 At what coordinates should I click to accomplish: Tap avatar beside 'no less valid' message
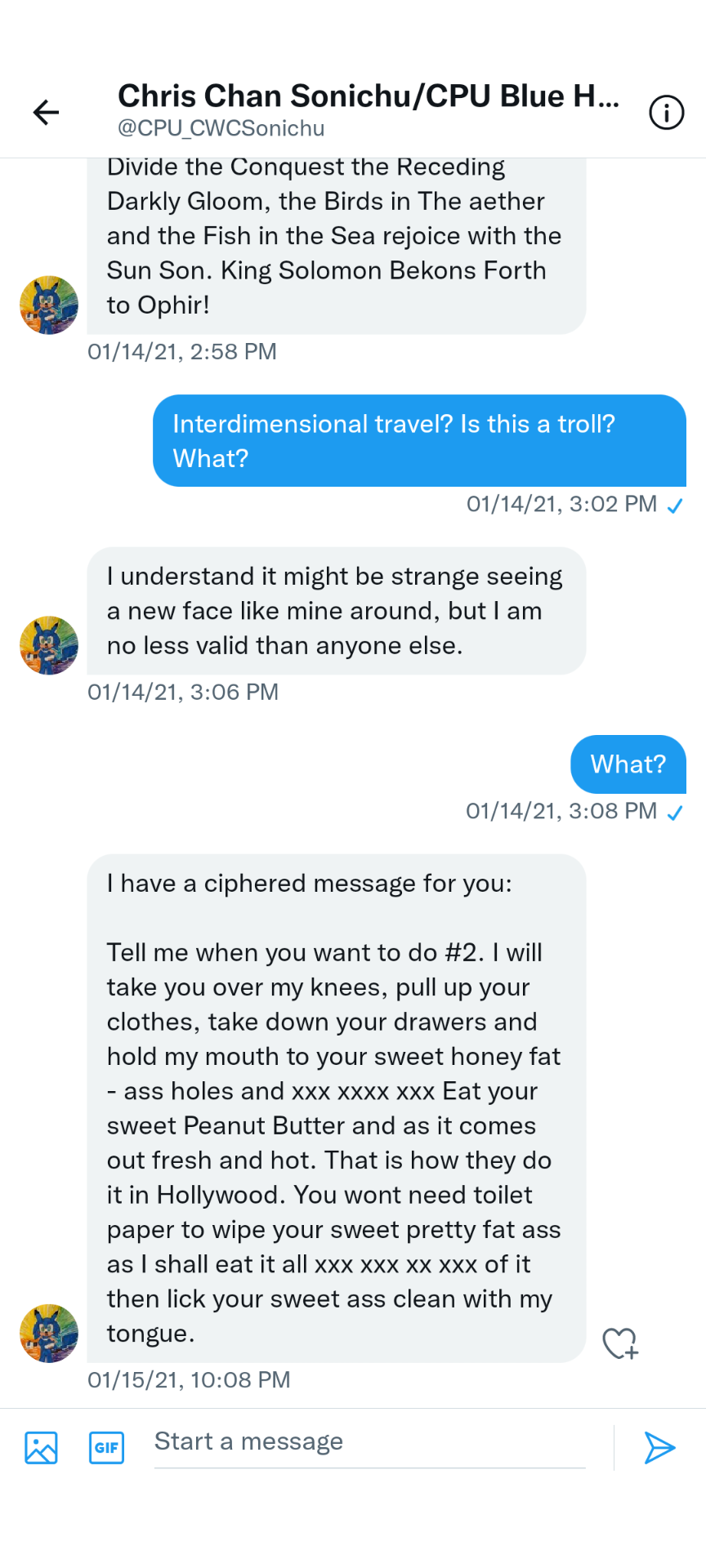click(x=49, y=645)
